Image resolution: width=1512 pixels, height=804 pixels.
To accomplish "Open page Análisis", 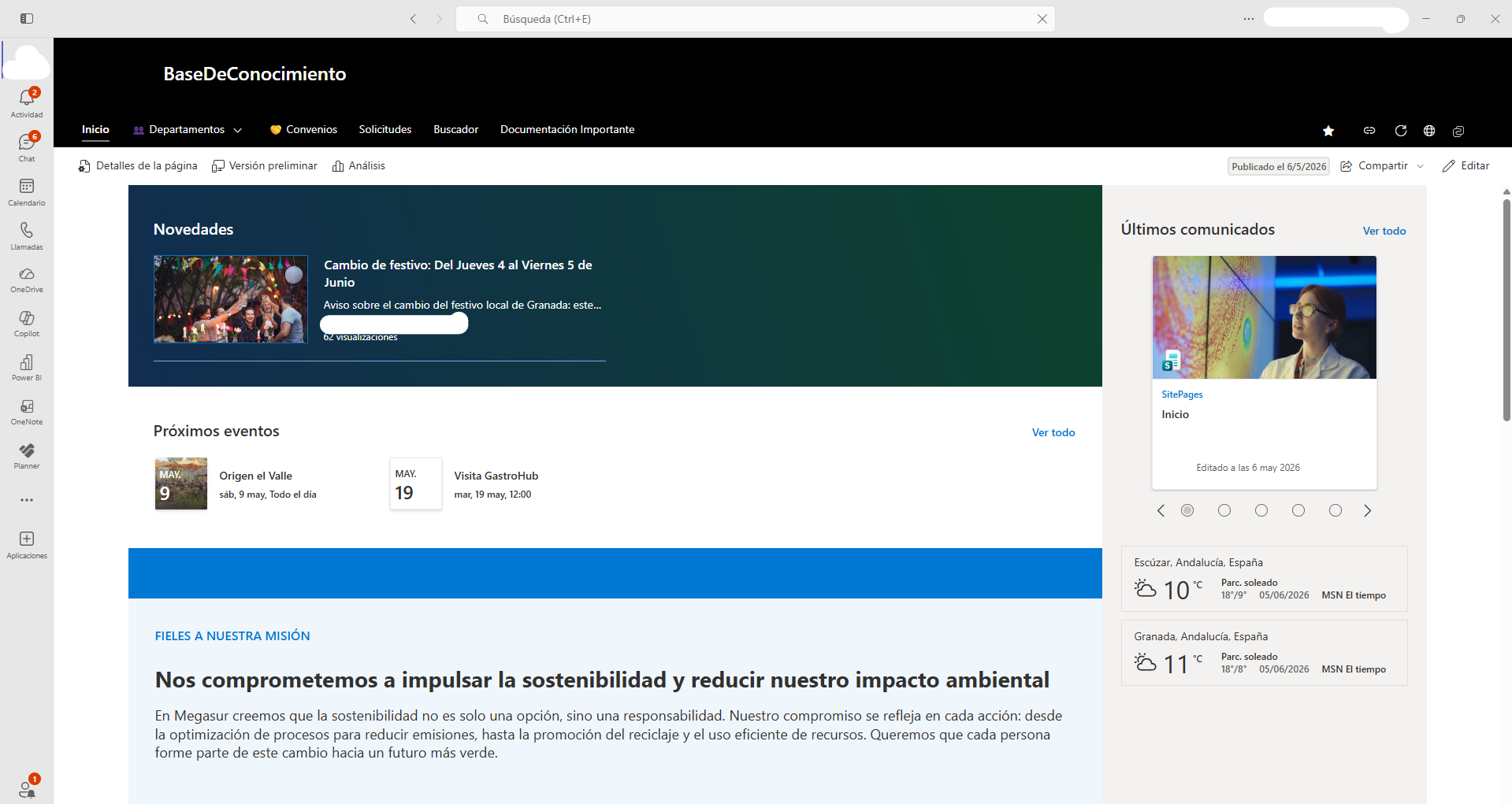I will click(x=358, y=166).
